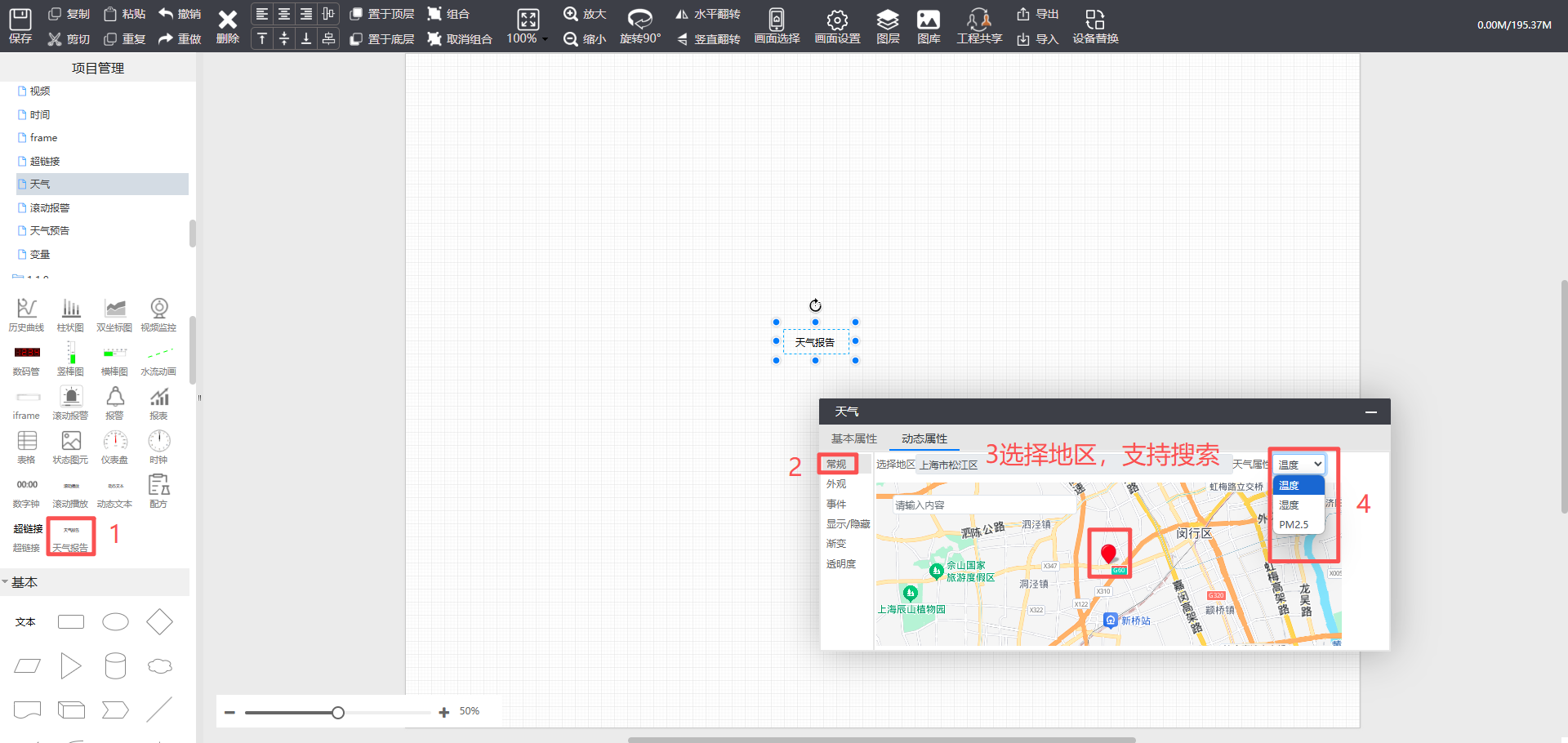Choose PM2.5 from the dropdown list

(x=1294, y=525)
